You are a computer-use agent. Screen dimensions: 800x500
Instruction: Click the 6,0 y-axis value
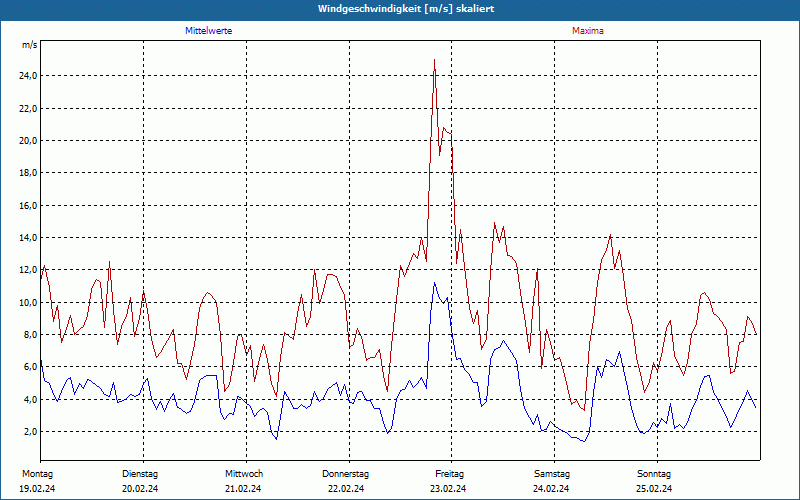(30, 367)
